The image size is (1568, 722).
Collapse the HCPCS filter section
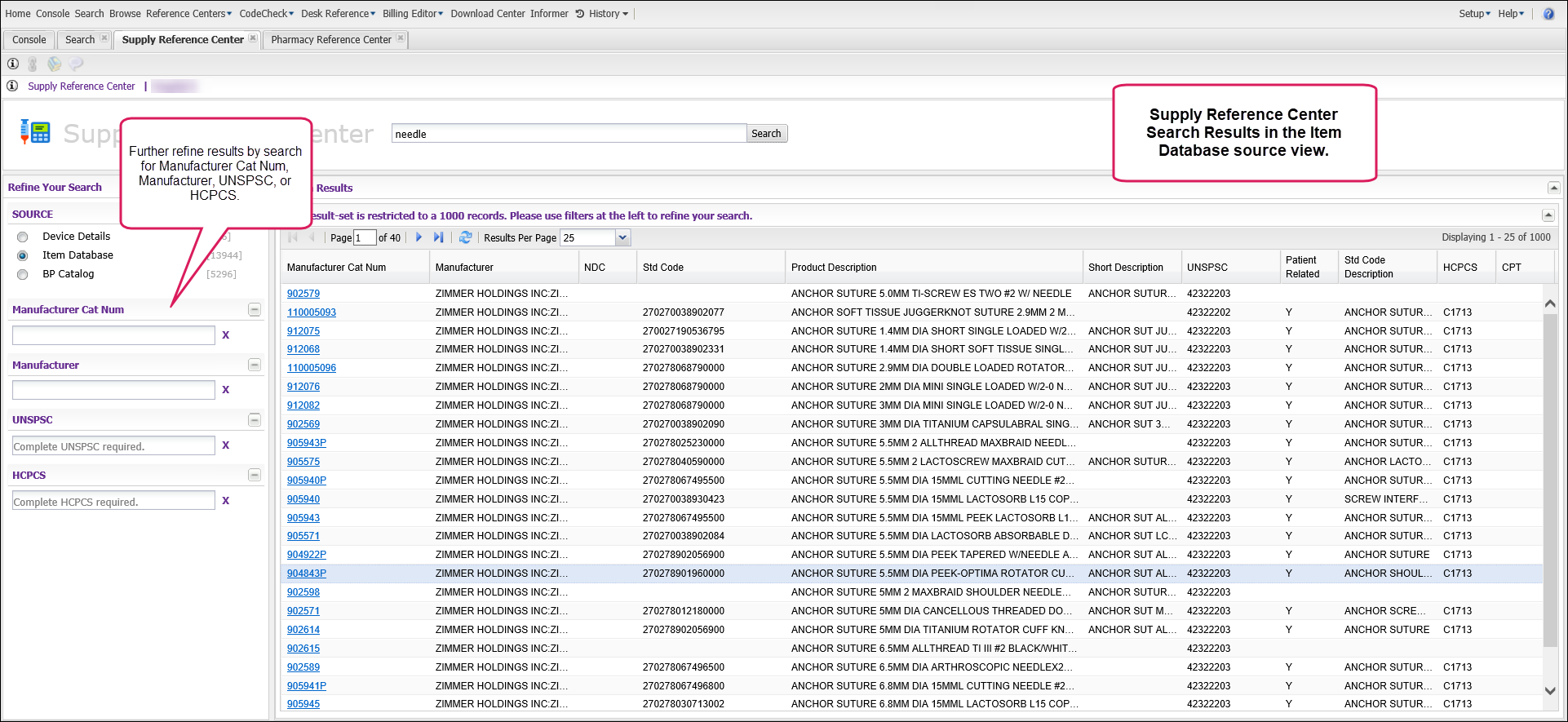click(x=255, y=475)
